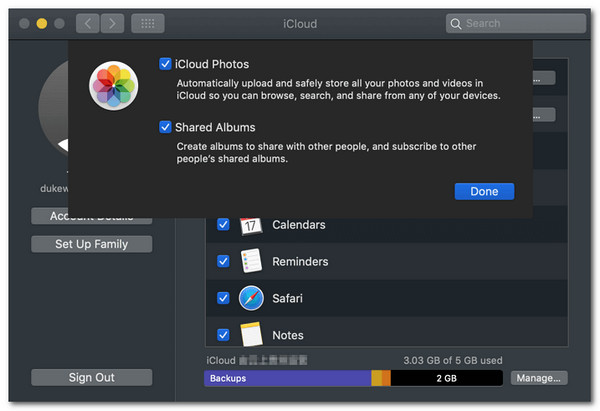Click the Search field
Viewport: 600px width, 411px height.
pos(515,24)
